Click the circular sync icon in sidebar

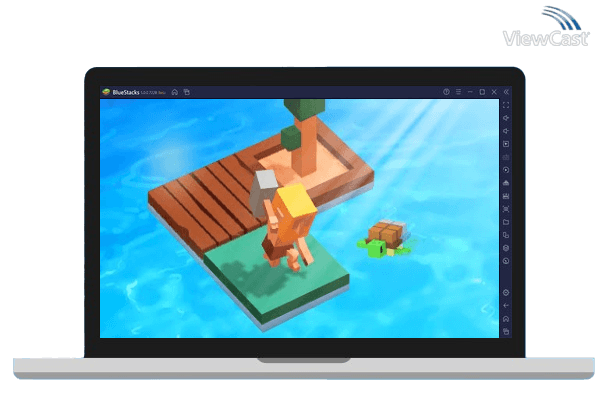click(506, 170)
